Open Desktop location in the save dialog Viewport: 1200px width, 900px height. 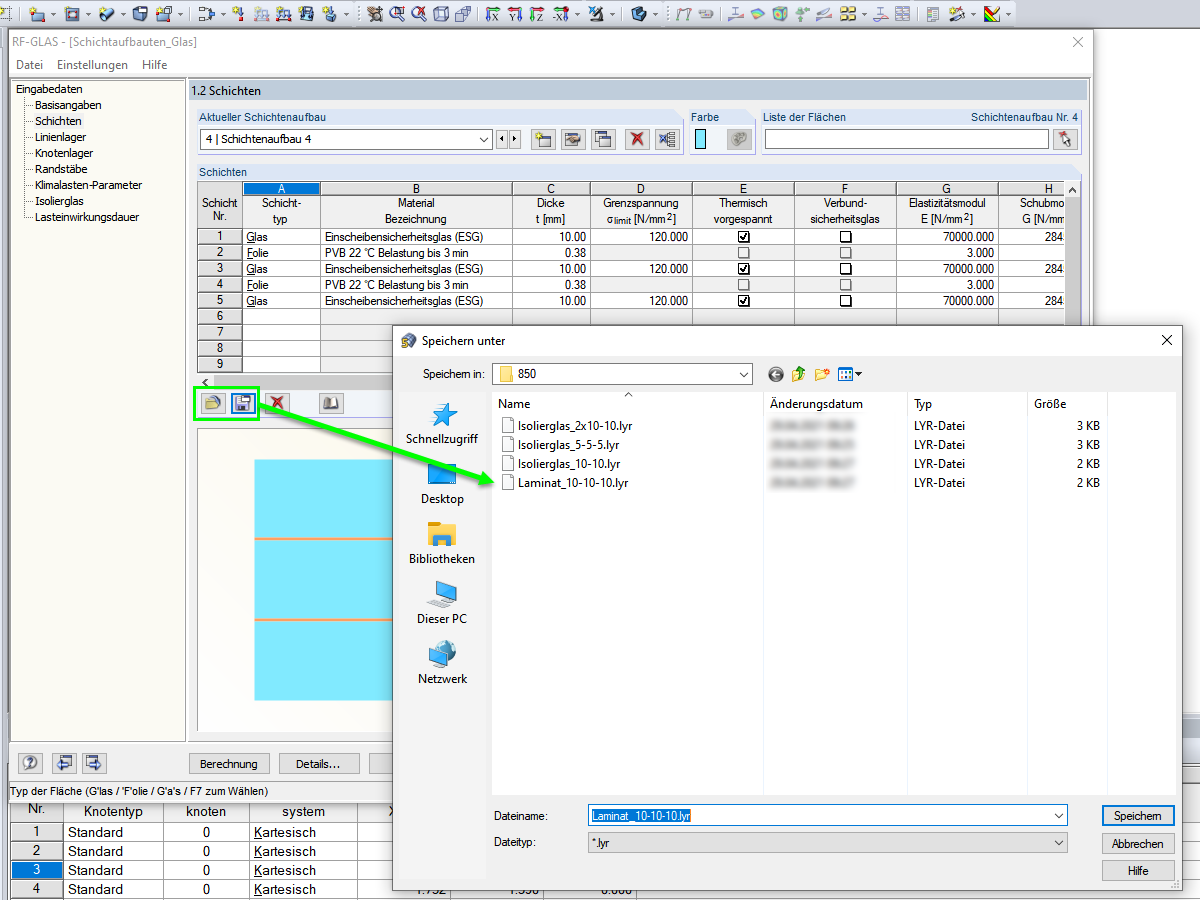click(x=442, y=484)
